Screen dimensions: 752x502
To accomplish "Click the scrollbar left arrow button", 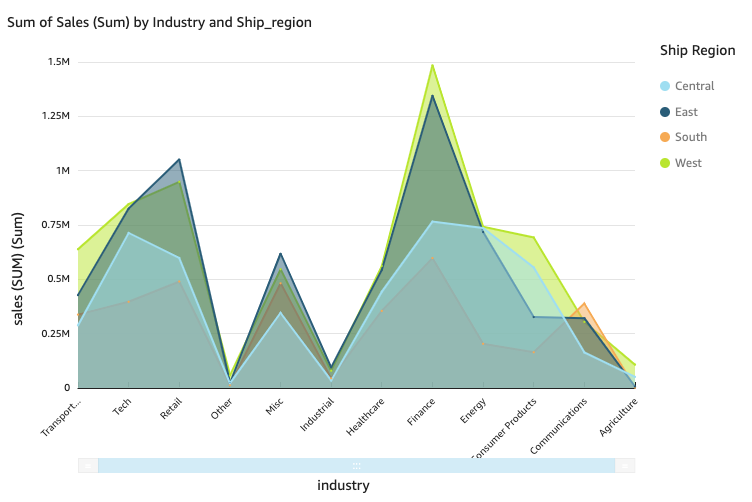I will [x=88, y=466].
